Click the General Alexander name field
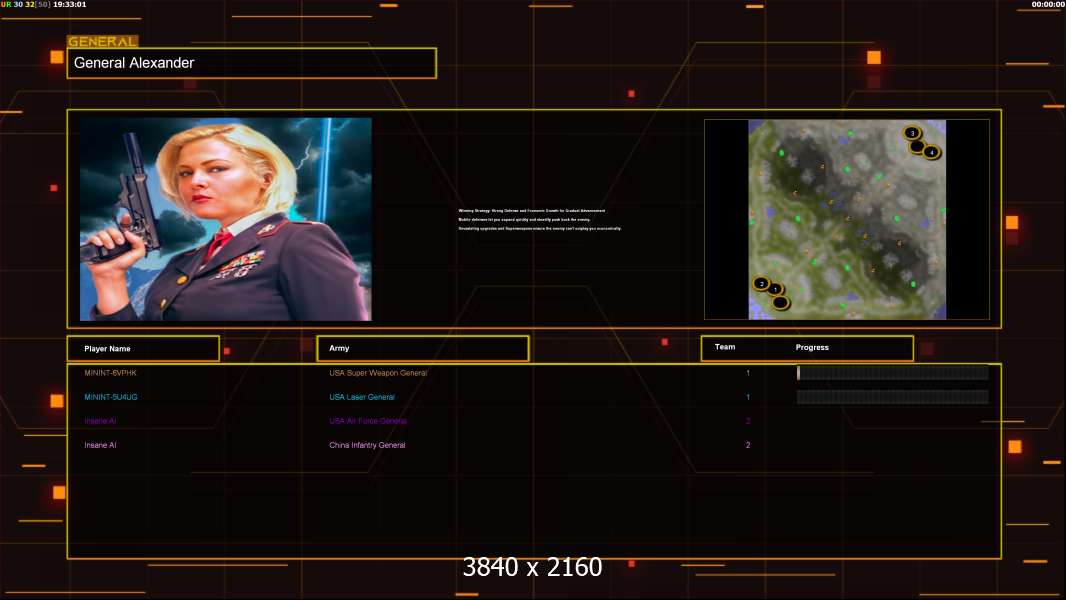Image resolution: width=1066 pixels, height=600 pixels. tap(252, 63)
